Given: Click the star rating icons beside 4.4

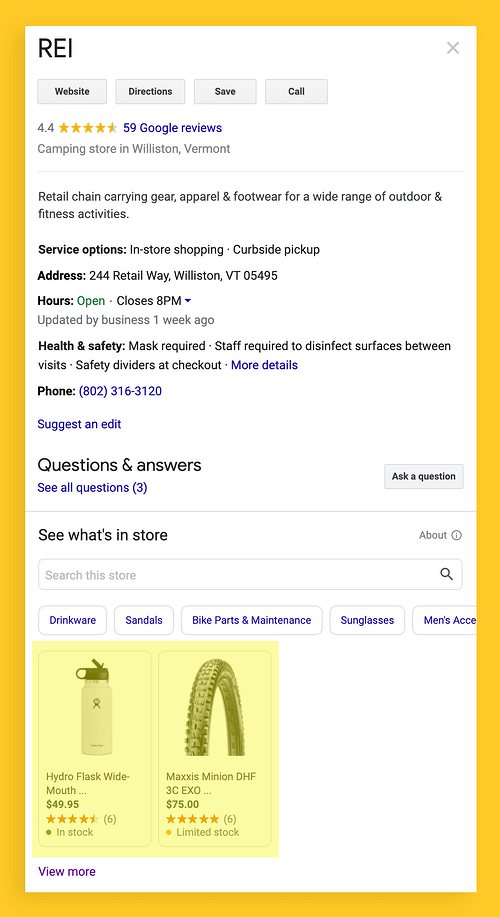Looking at the screenshot, I should (88, 128).
